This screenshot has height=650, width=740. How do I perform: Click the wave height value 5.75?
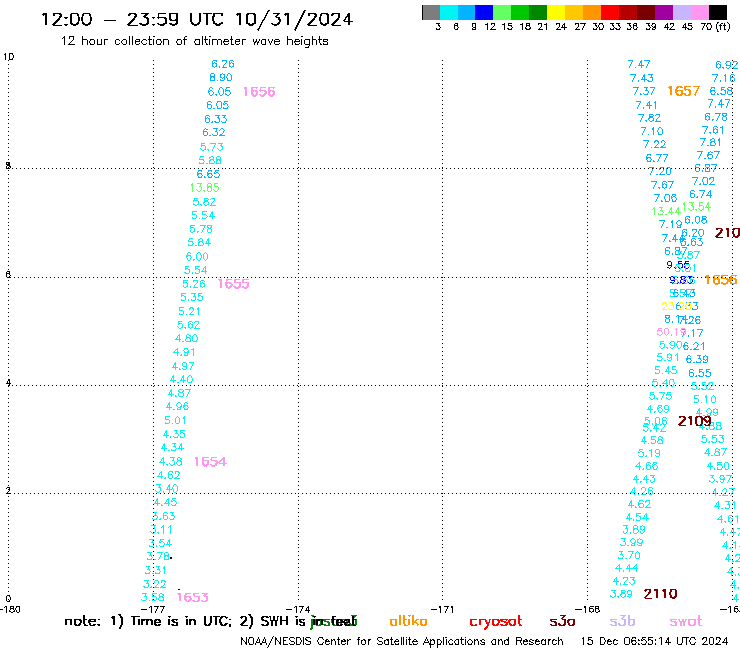tap(660, 396)
